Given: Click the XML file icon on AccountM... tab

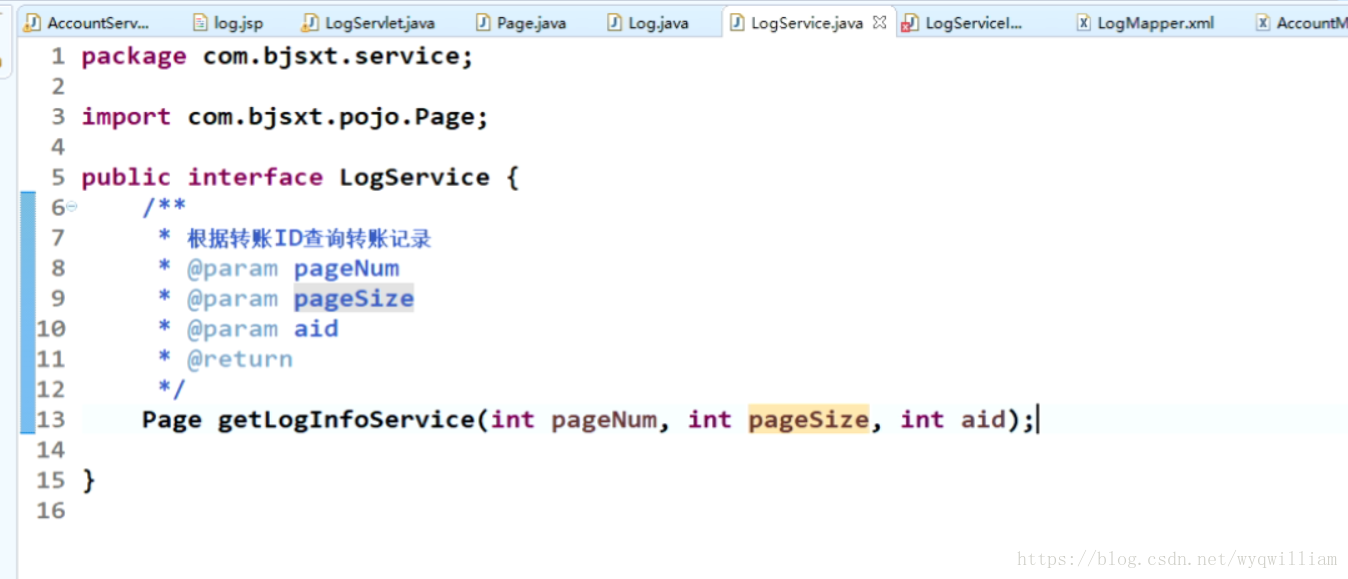Looking at the screenshot, I should [1263, 22].
